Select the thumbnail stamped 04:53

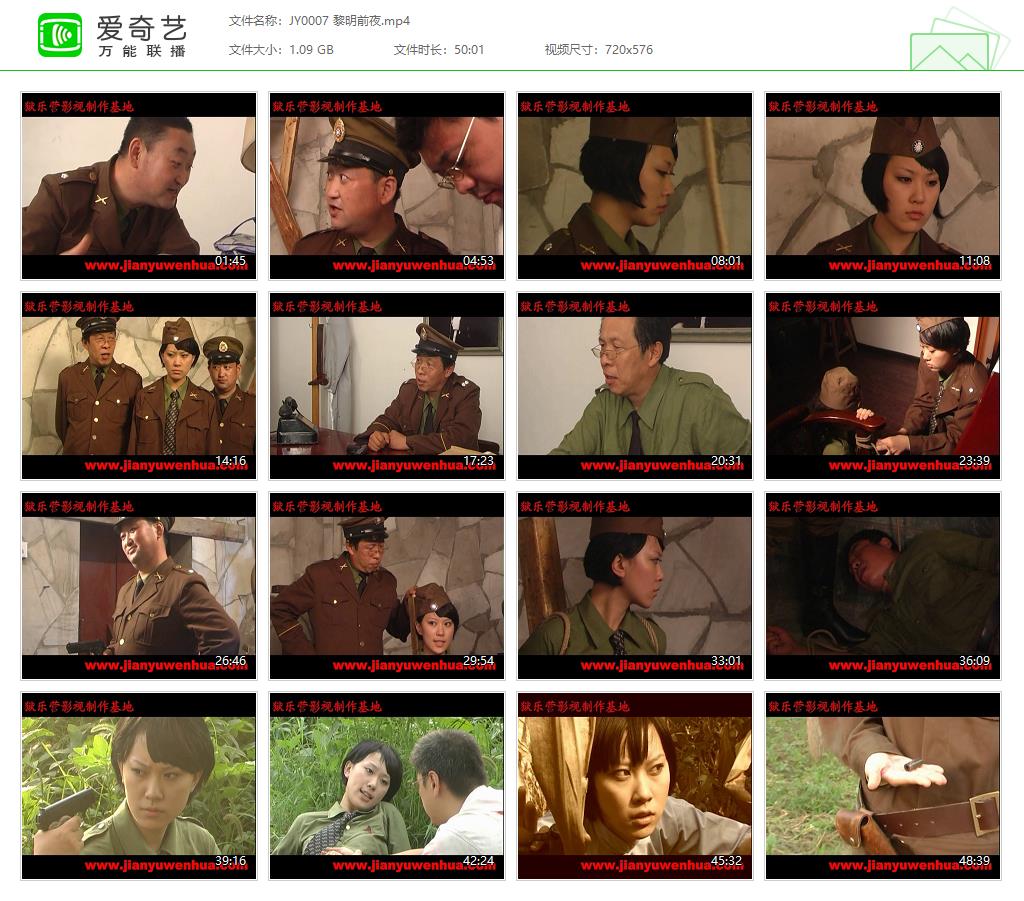[x=387, y=186]
